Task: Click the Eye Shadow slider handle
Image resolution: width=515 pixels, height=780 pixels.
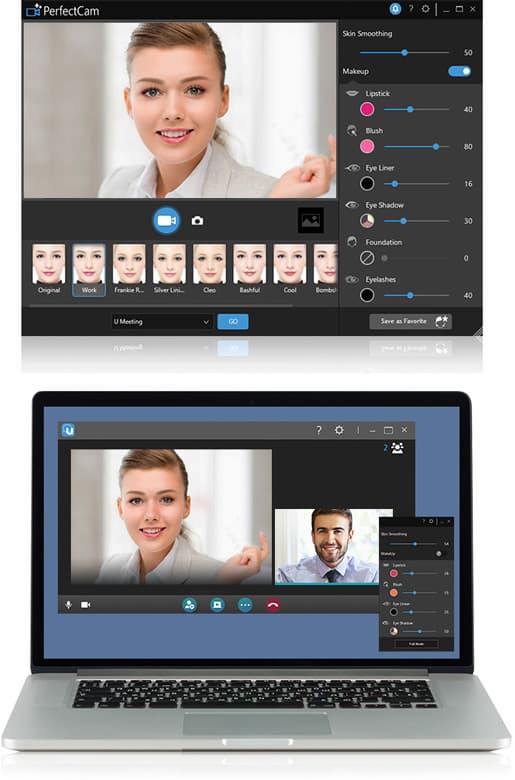Action: pyautogui.click(x=404, y=221)
